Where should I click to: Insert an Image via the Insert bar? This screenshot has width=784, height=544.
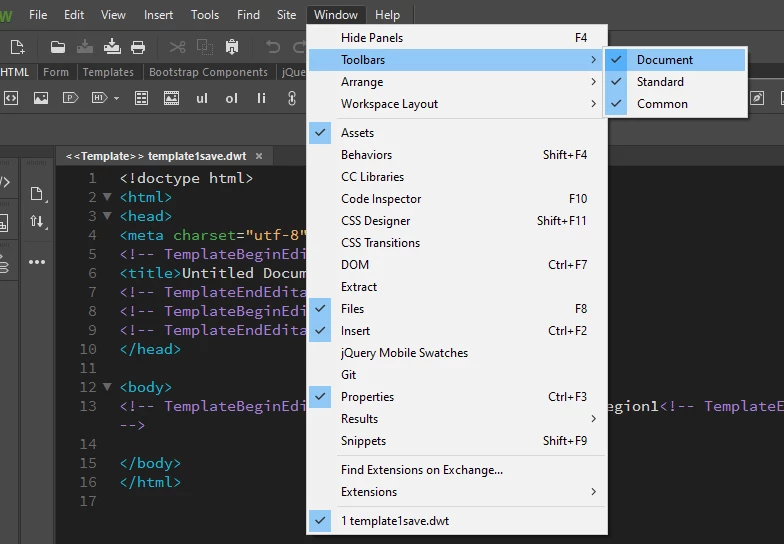click(40, 98)
